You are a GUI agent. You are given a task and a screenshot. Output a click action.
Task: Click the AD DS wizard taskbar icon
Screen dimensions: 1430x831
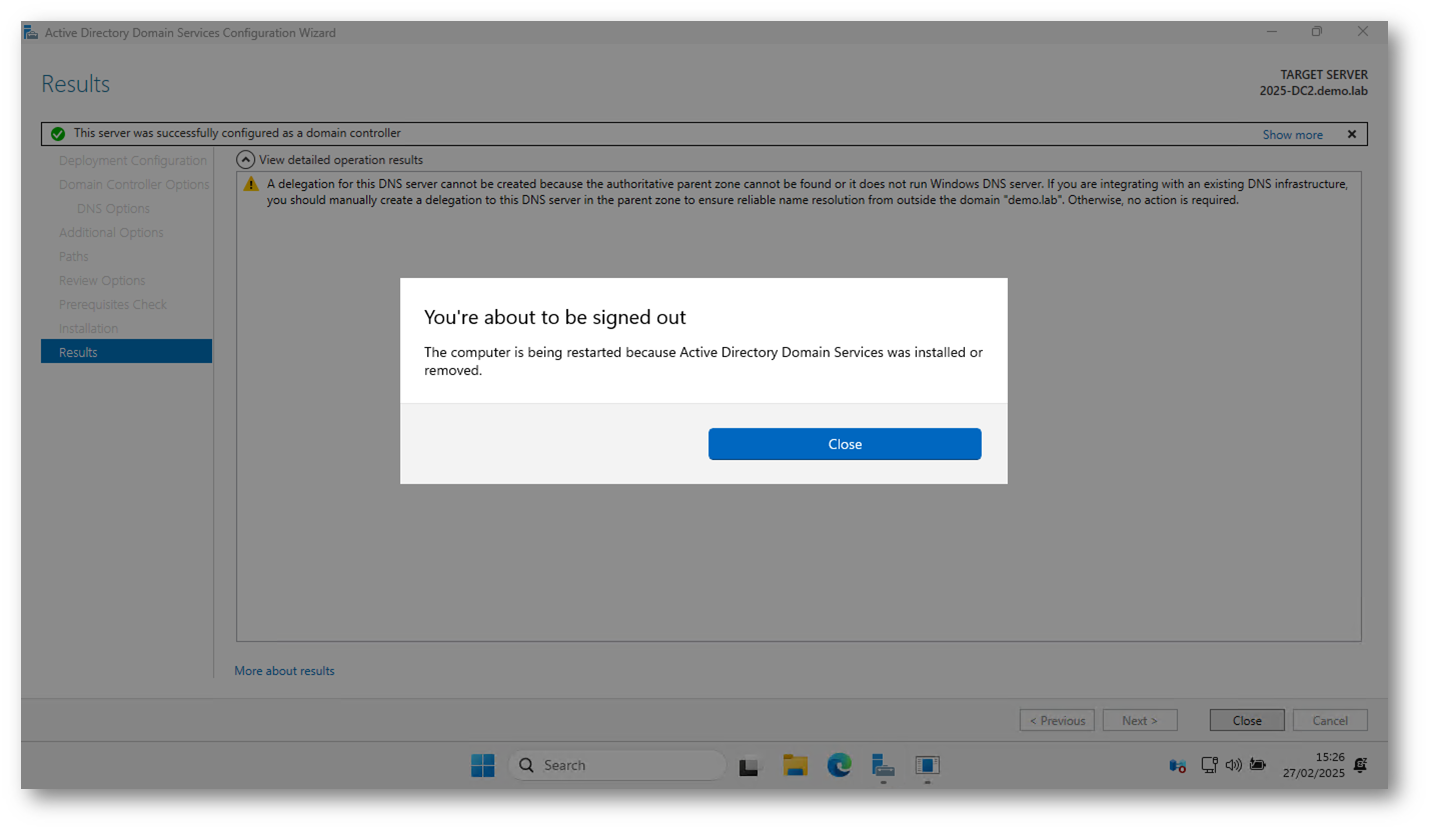point(927,766)
